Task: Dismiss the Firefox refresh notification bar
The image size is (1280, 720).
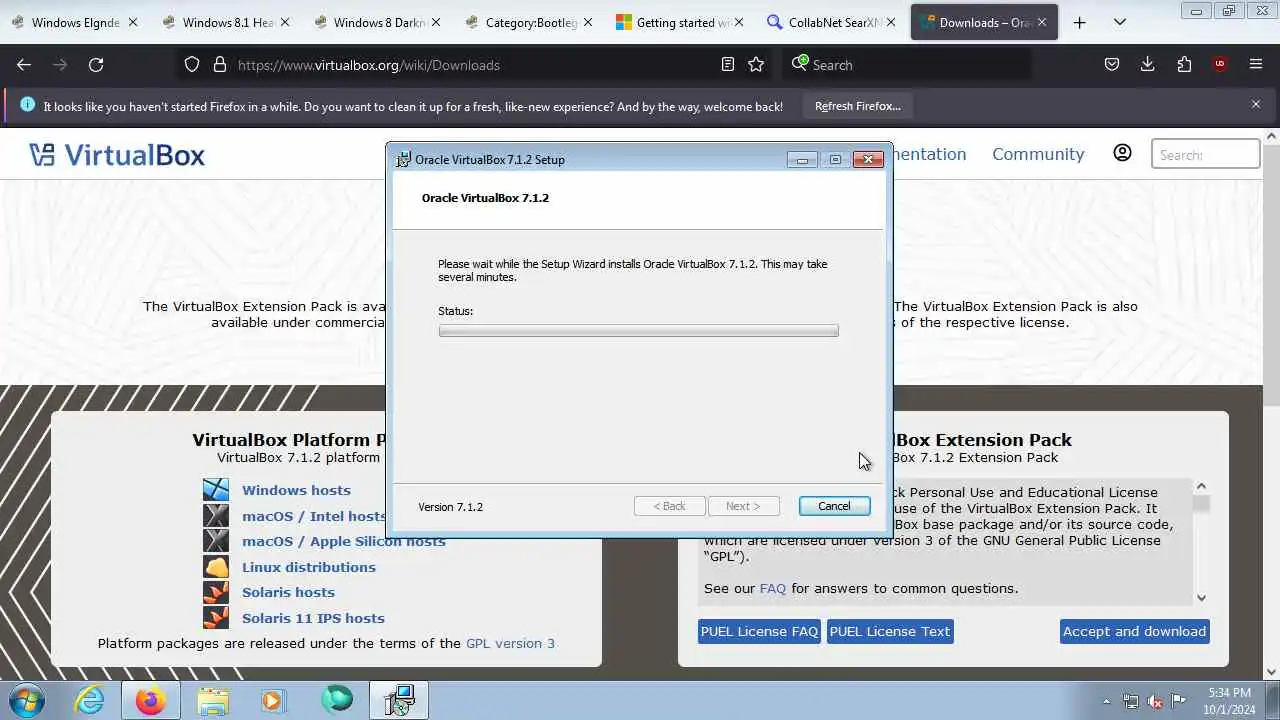Action: point(1256,105)
